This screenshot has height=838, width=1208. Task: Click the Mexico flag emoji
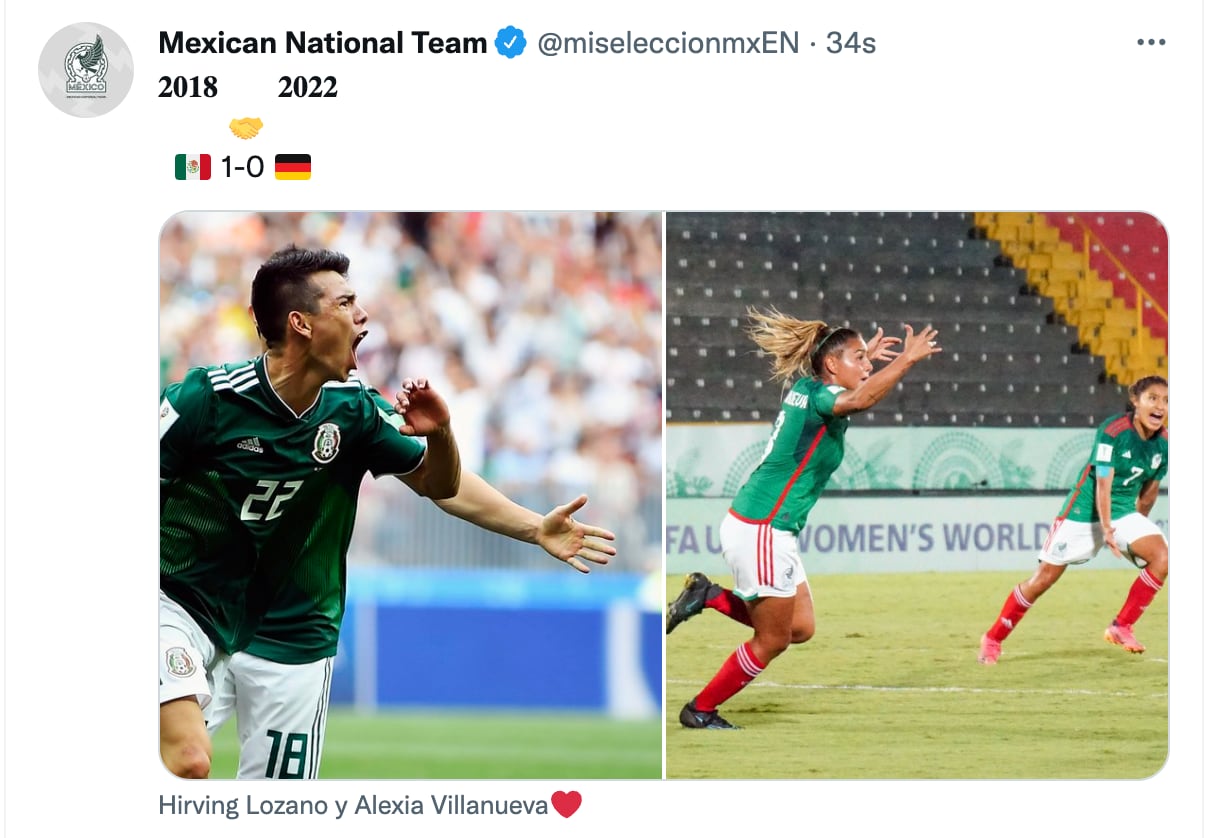point(193,166)
